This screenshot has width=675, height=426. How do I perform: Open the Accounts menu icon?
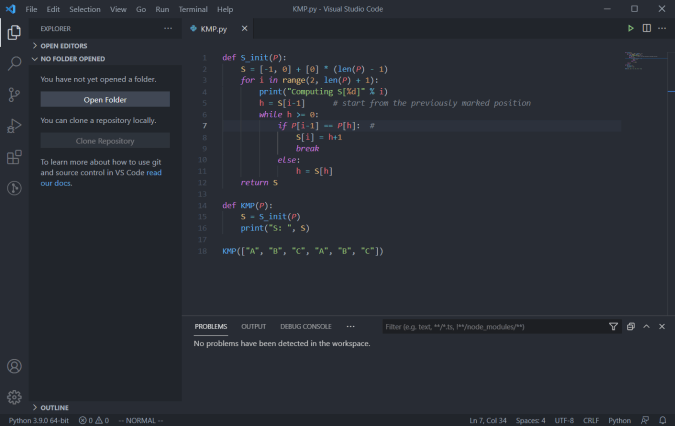point(14,366)
